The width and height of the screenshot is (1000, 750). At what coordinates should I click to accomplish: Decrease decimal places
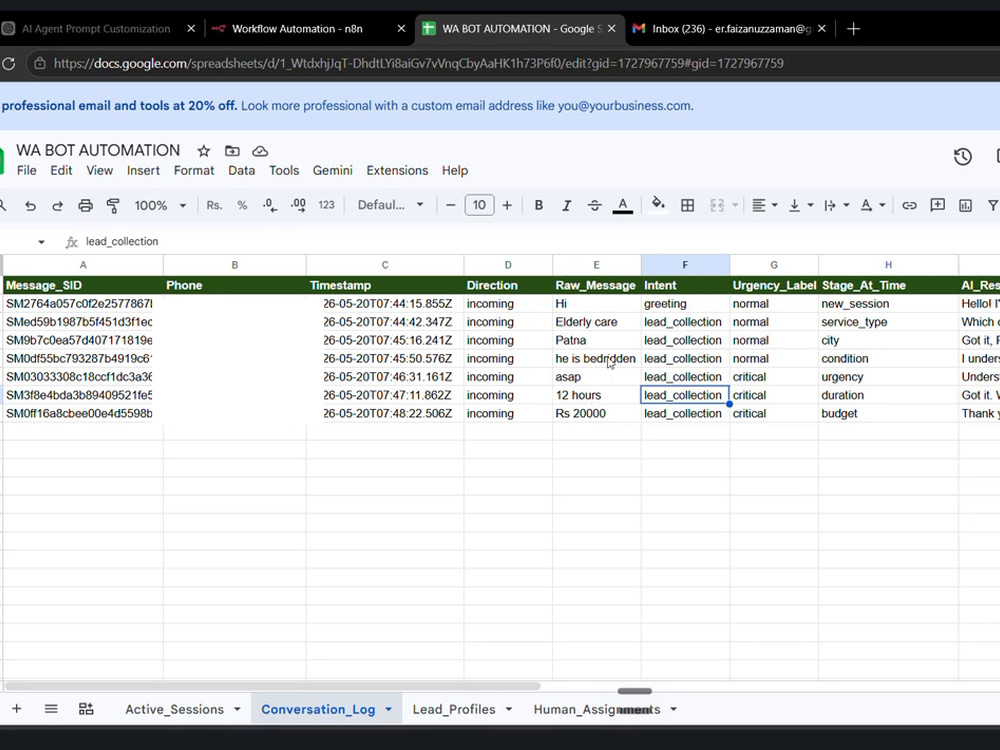pyautogui.click(x=270, y=205)
